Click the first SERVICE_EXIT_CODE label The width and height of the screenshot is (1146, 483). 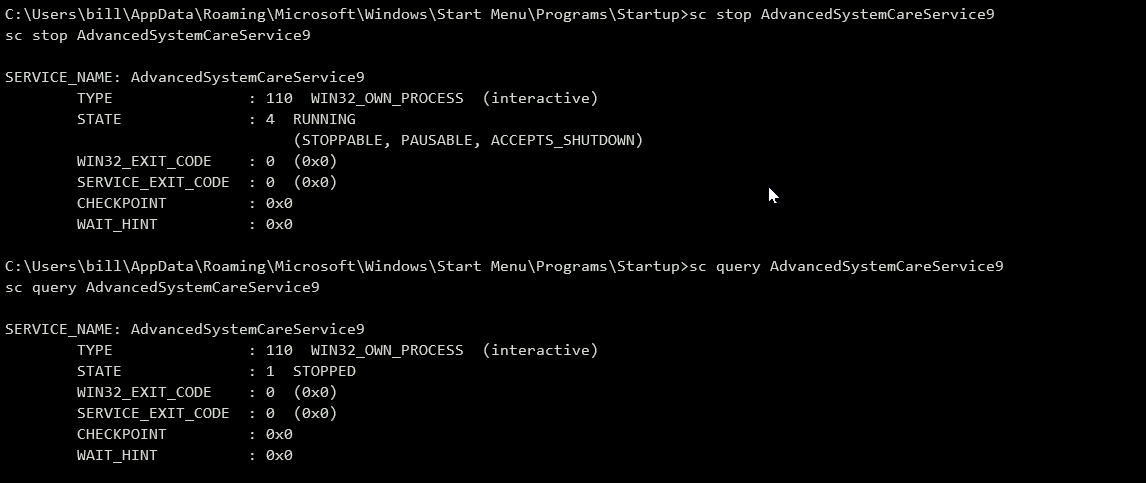coord(153,183)
